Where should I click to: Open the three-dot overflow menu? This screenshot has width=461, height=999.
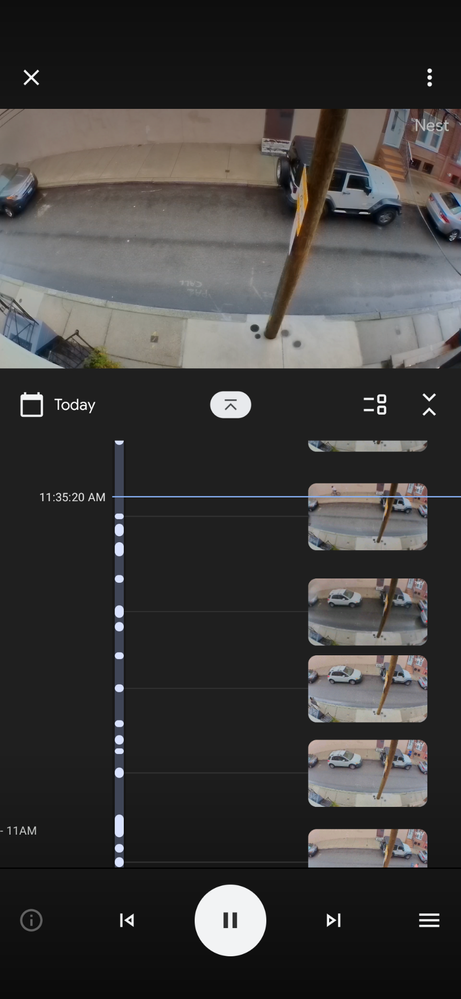coord(430,78)
